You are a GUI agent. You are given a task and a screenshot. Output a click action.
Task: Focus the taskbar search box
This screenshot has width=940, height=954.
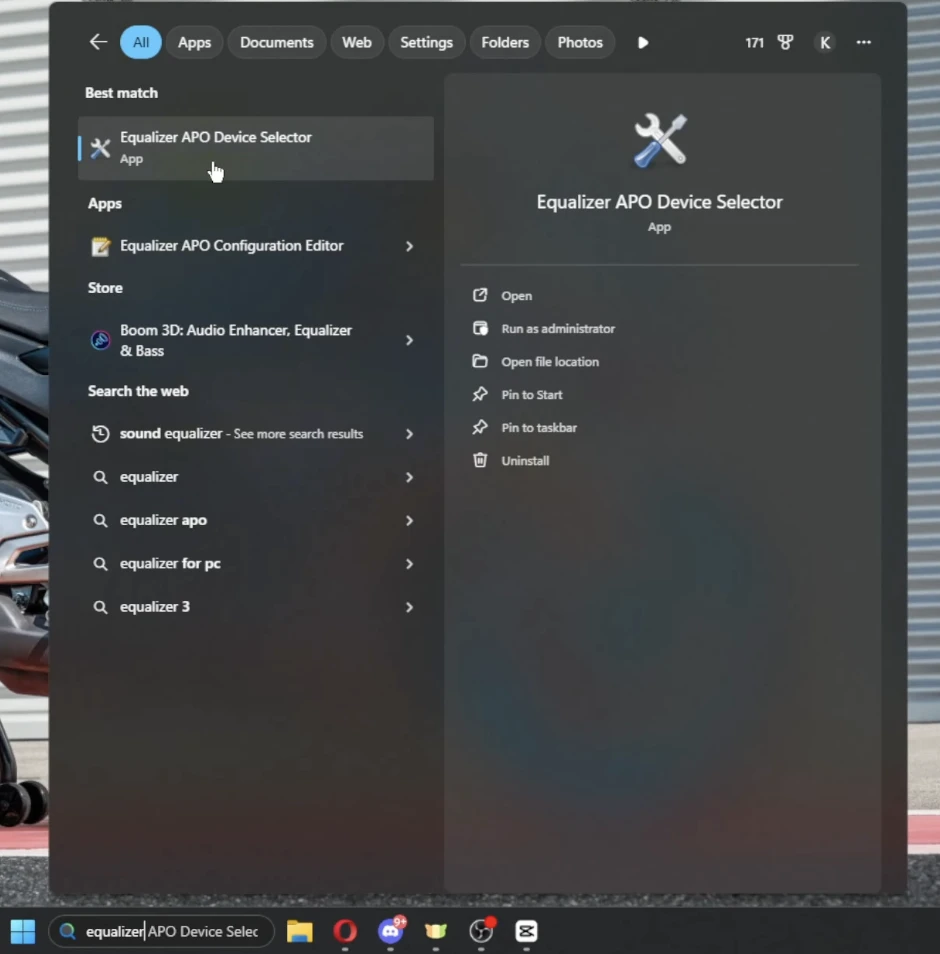point(161,931)
